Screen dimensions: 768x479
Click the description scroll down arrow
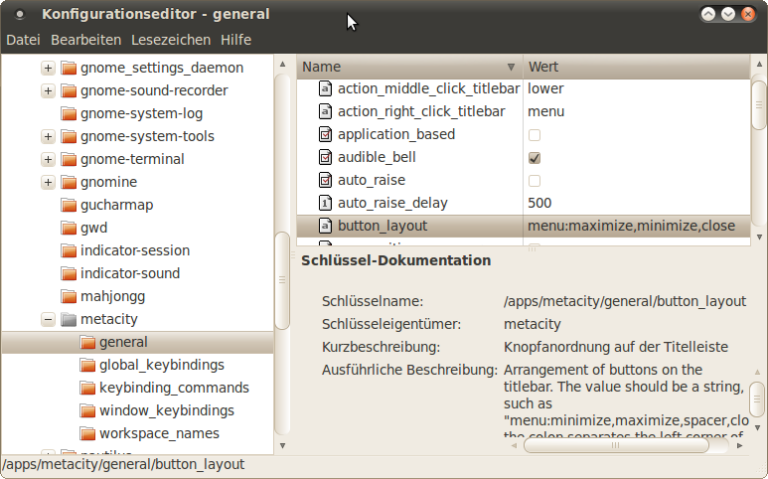point(758,428)
